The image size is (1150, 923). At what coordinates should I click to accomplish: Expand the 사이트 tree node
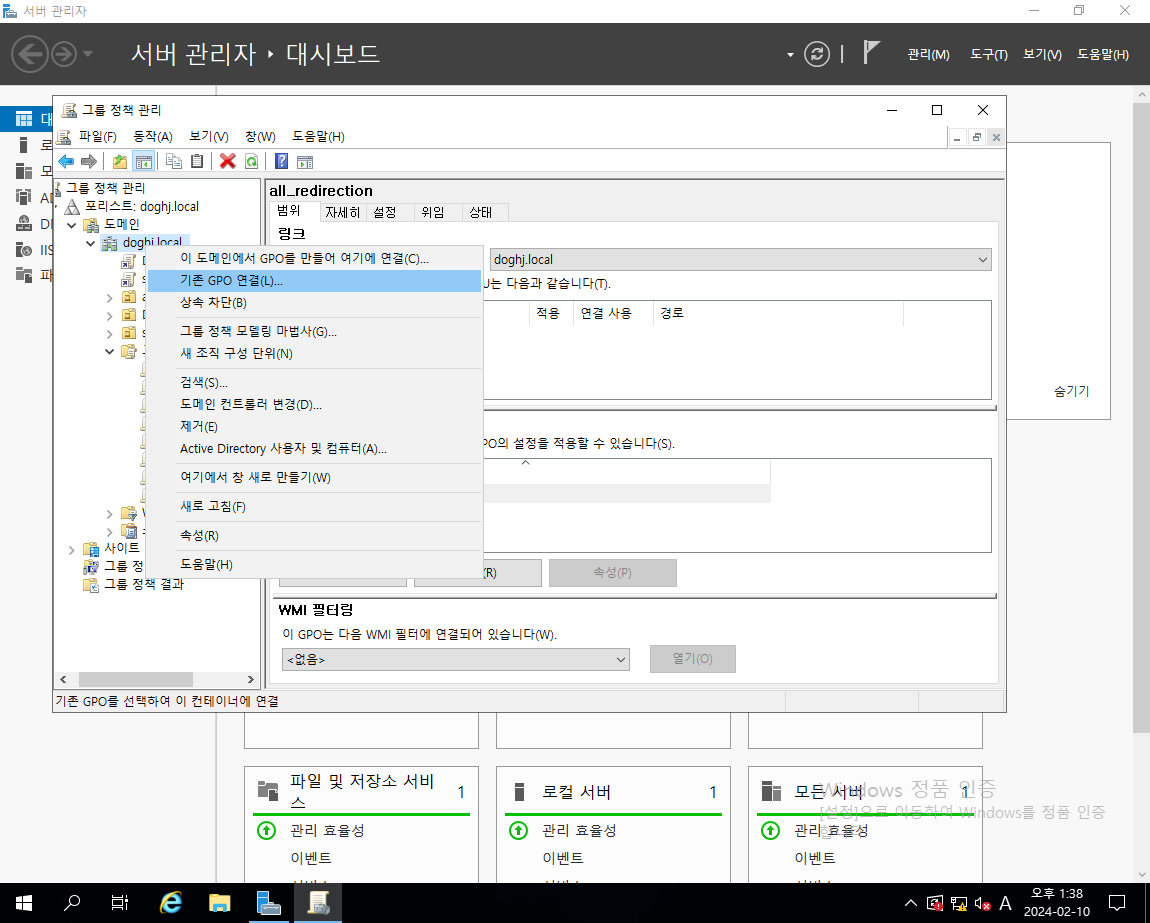(71, 550)
